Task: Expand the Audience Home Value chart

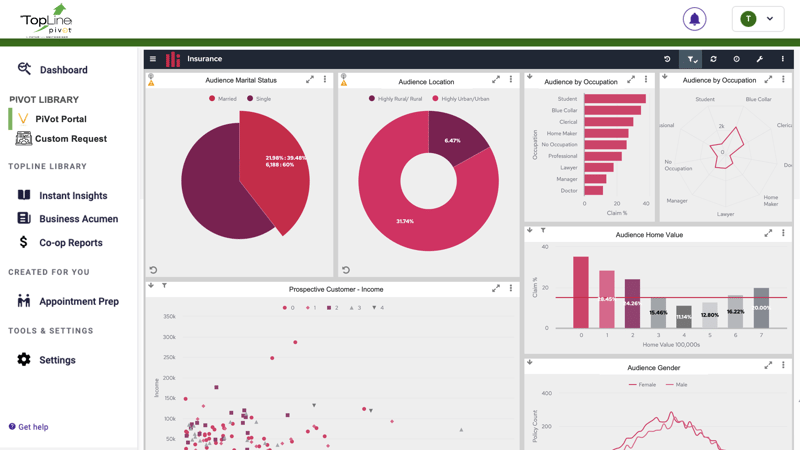Action: (x=768, y=233)
